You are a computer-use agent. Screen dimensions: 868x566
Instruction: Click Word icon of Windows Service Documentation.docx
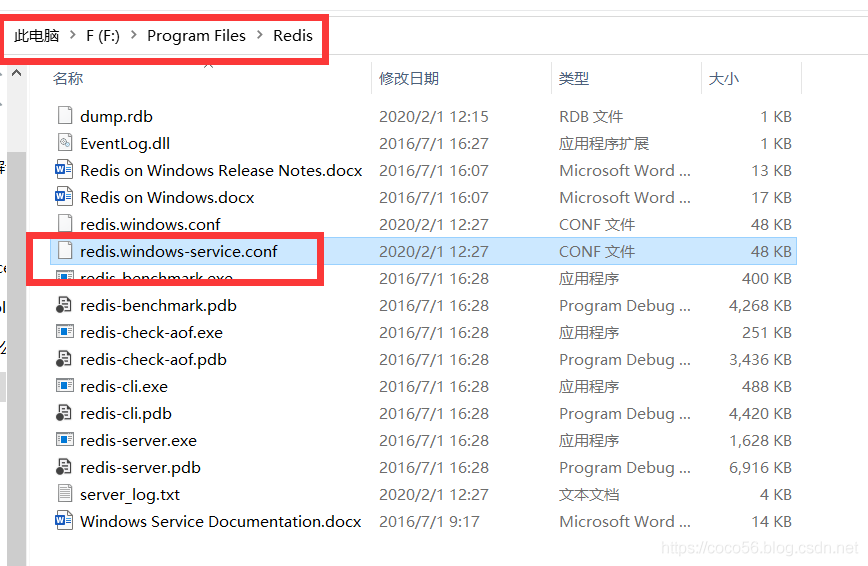click(64, 521)
